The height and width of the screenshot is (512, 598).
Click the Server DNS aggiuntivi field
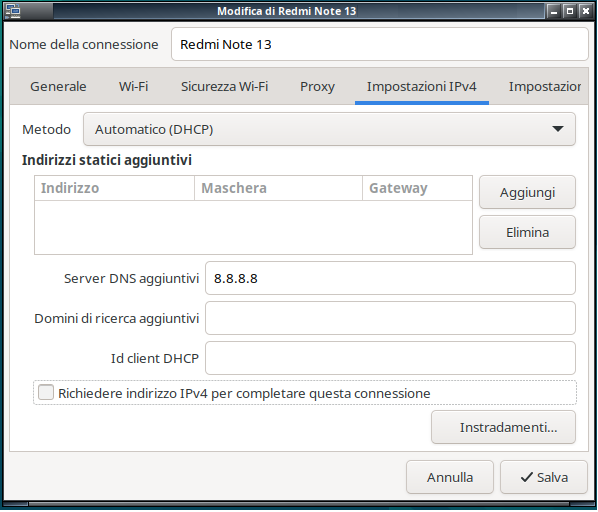click(x=390, y=278)
